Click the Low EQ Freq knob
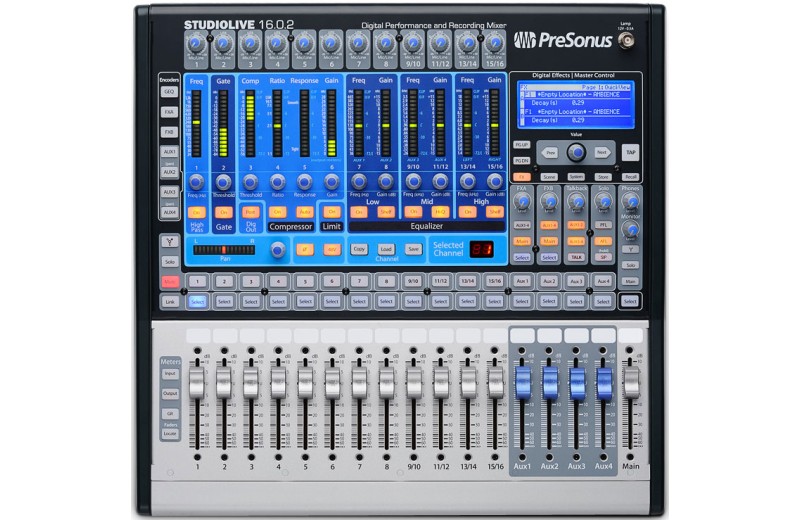800x520 pixels. [x=359, y=182]
